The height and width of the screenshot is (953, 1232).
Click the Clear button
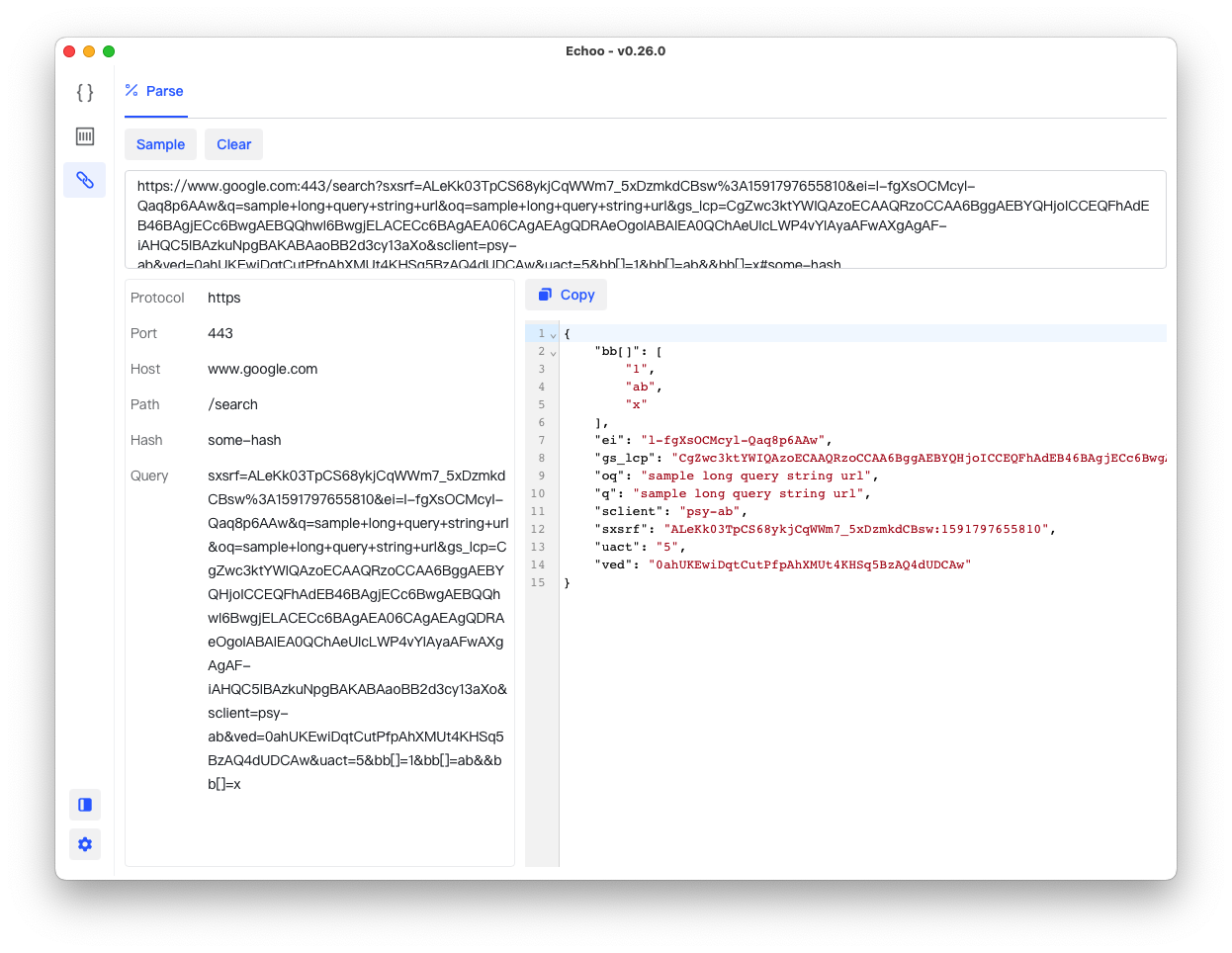(233, 144)
